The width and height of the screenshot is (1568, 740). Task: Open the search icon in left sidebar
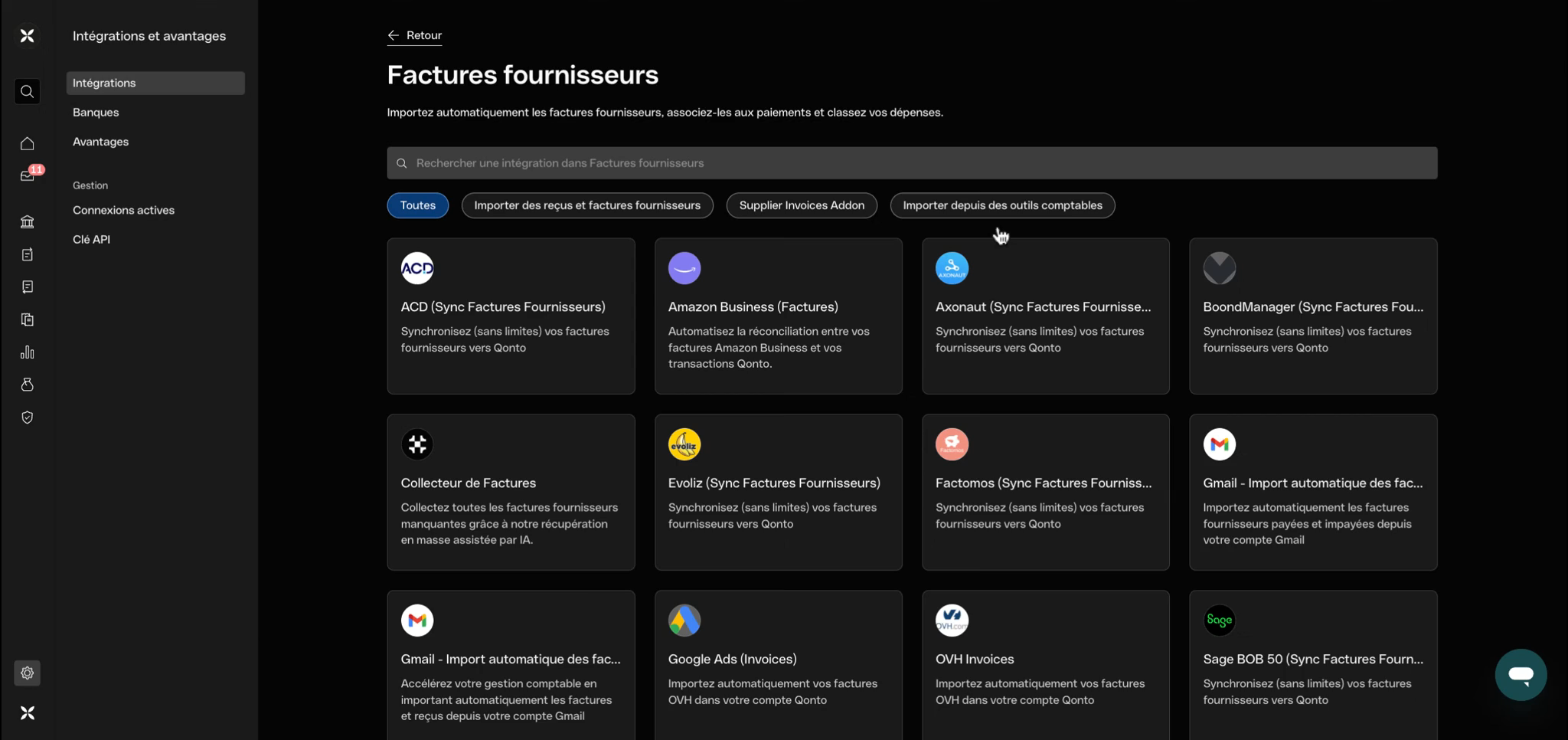pos(28,92)
